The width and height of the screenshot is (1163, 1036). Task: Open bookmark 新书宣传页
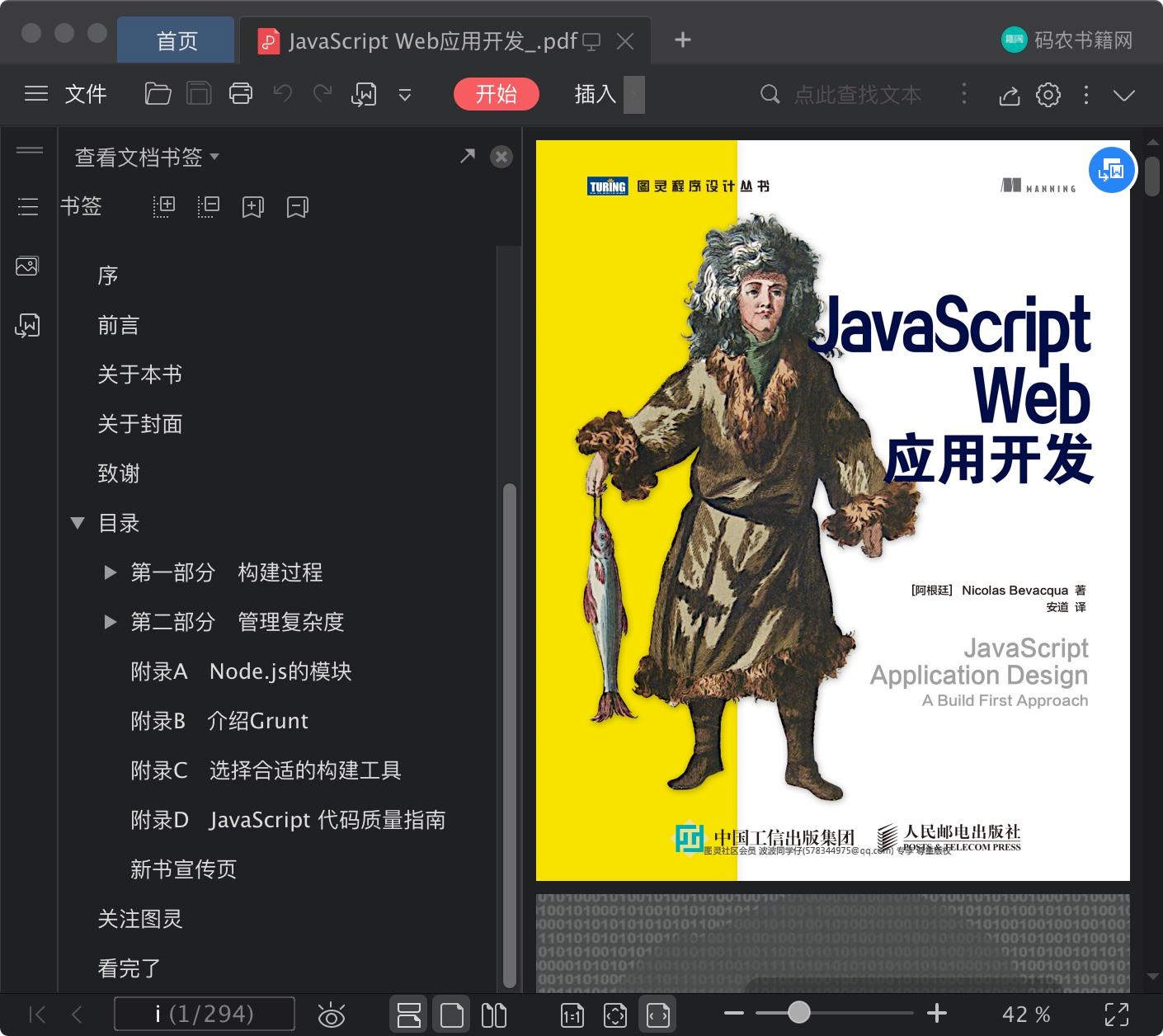click(183, 869)
